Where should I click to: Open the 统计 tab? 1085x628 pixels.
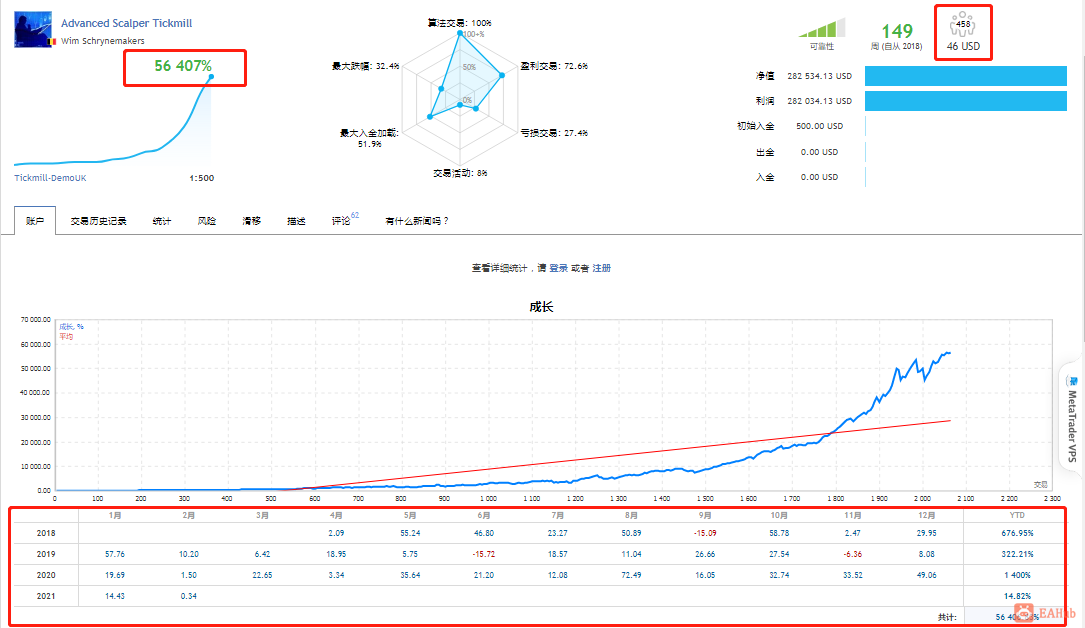click(x=161, y=221)
